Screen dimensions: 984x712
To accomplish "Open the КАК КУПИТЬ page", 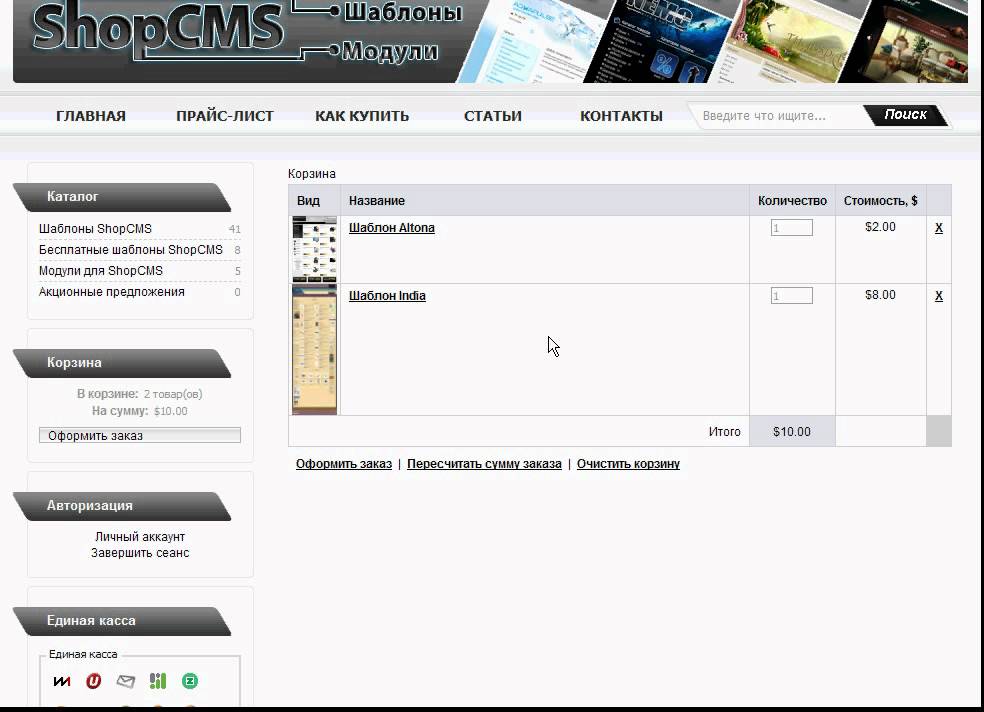I will (362, 116).
